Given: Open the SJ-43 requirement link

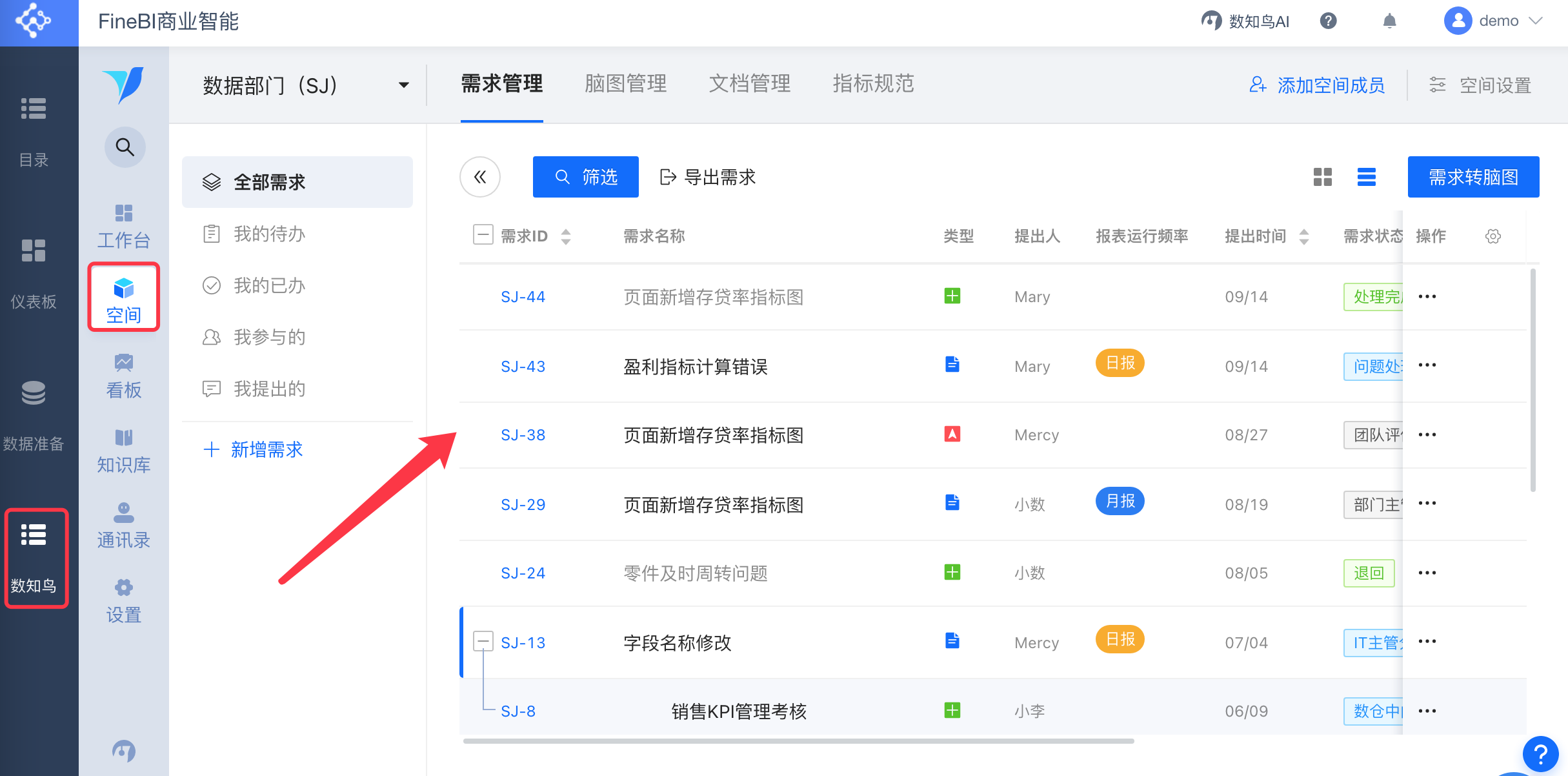Looking at the screenshot, I should 523,367.
